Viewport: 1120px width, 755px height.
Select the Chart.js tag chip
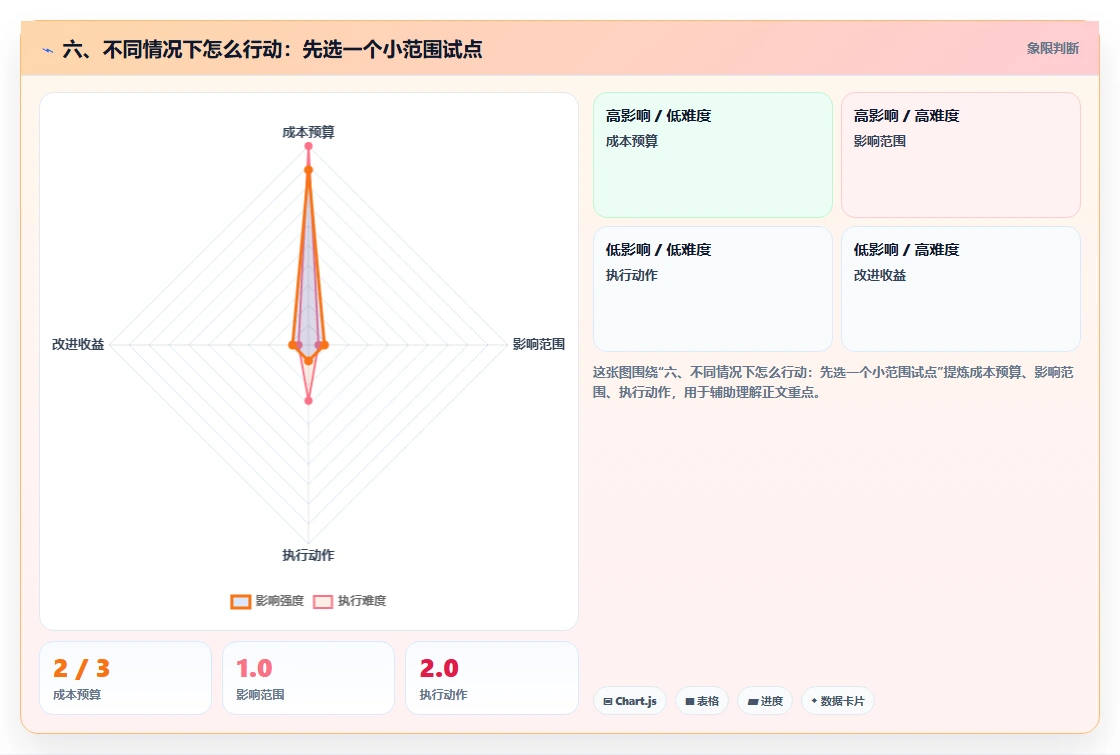pos(630,701)
